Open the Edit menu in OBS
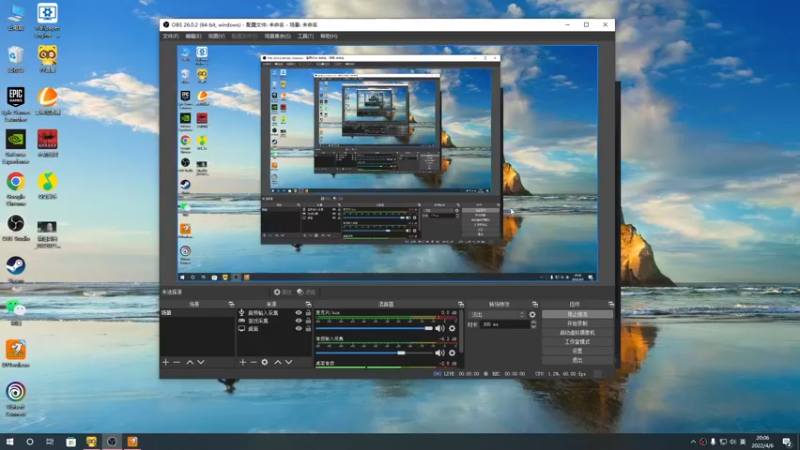The width and height of the screenshot is (800, 450). click(x=193, y=36)
